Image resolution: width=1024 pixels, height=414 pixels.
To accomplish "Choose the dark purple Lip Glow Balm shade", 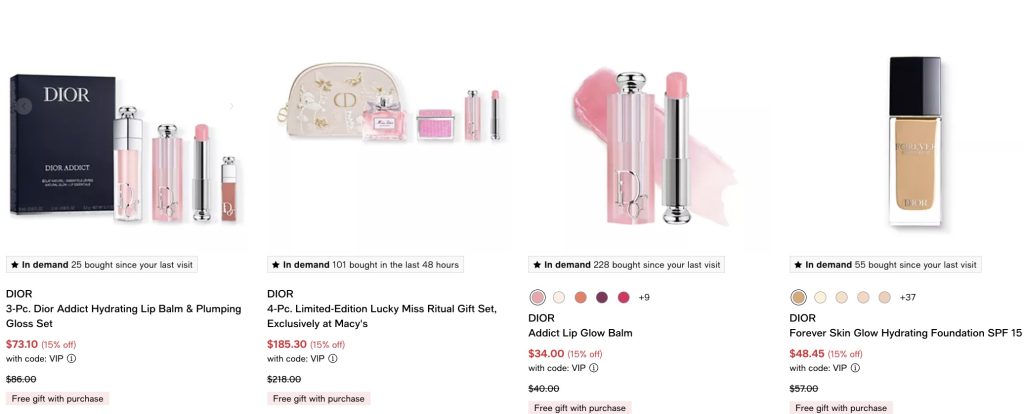I will (x=602, y=297).
